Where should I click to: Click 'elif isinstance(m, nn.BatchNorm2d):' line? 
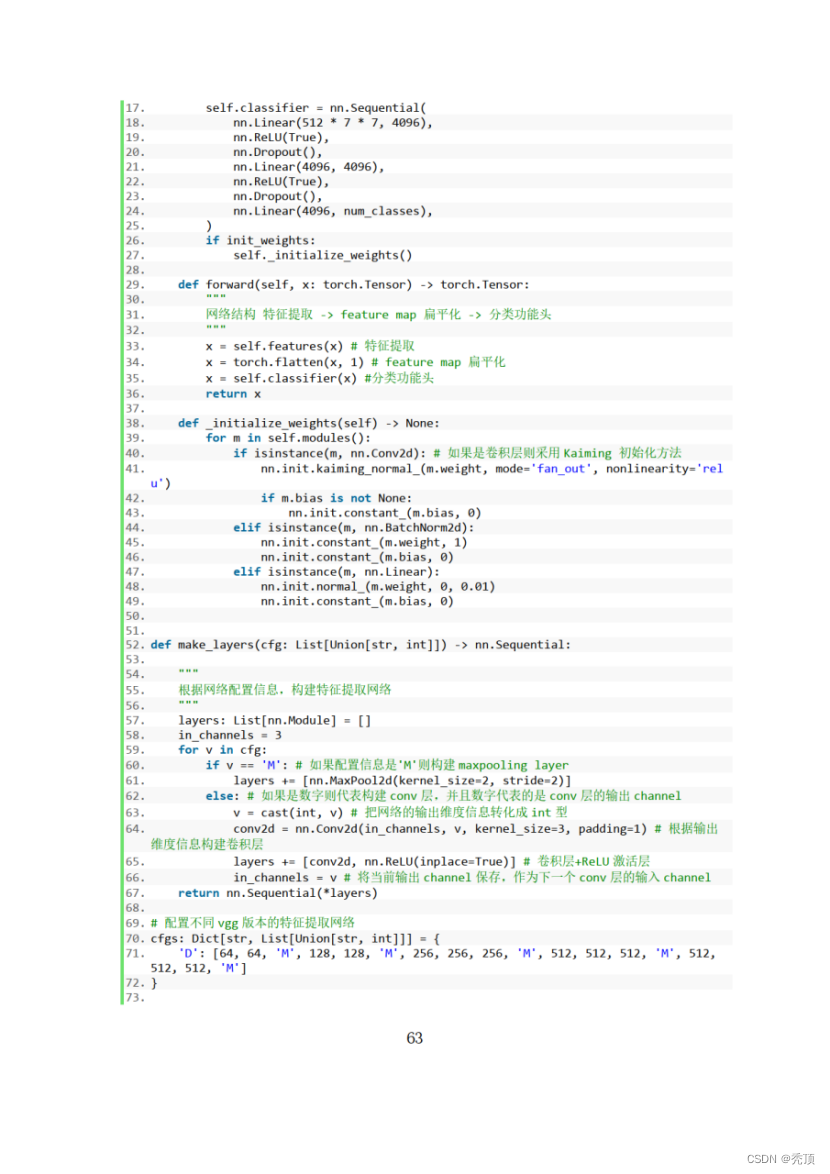pyautogui.click(x=353, y=528)
